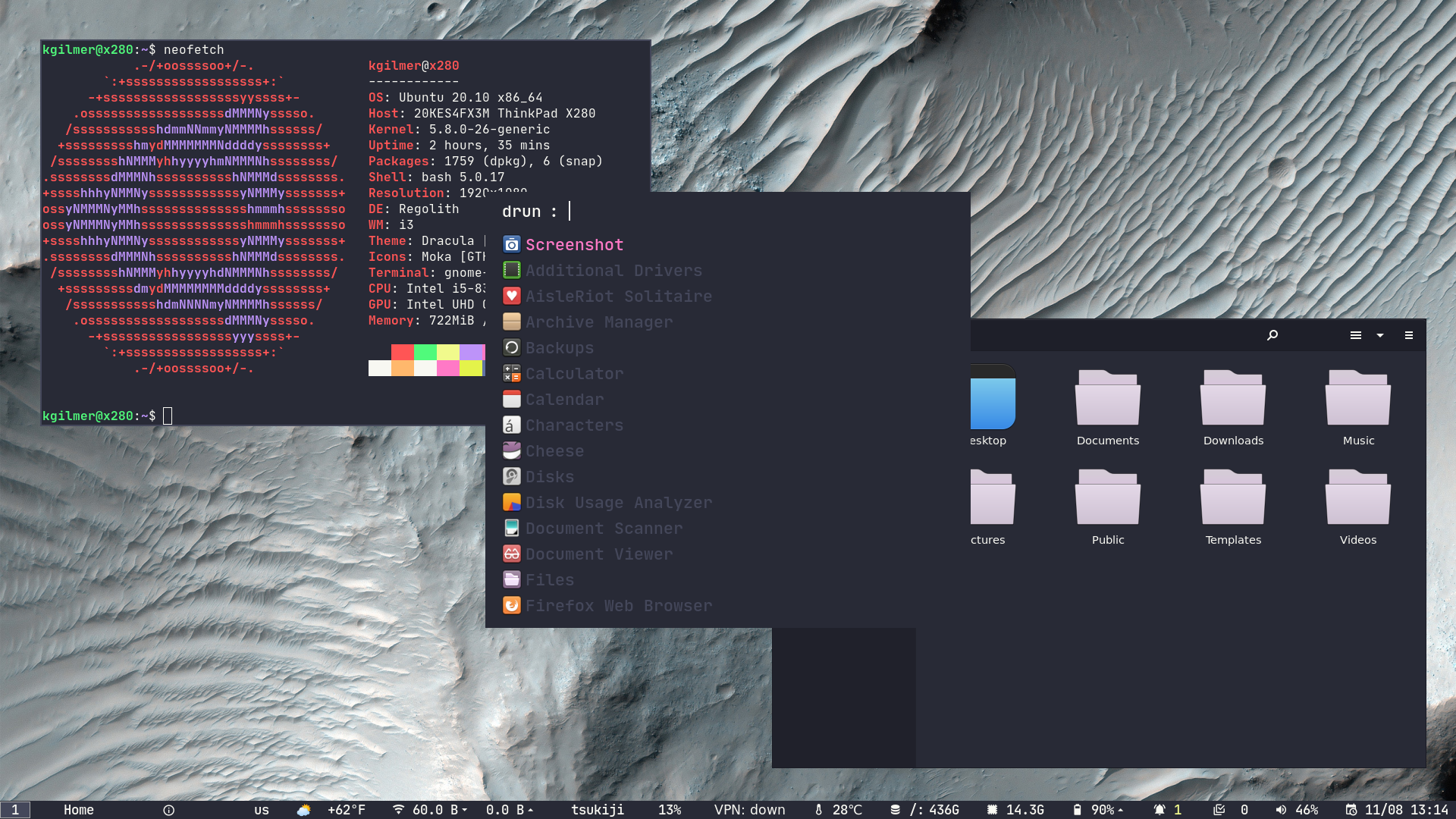This screenshot has height=819, width=1456.
Task: Open Firefox Web Browser entry
Action: [x=618, y=606]
